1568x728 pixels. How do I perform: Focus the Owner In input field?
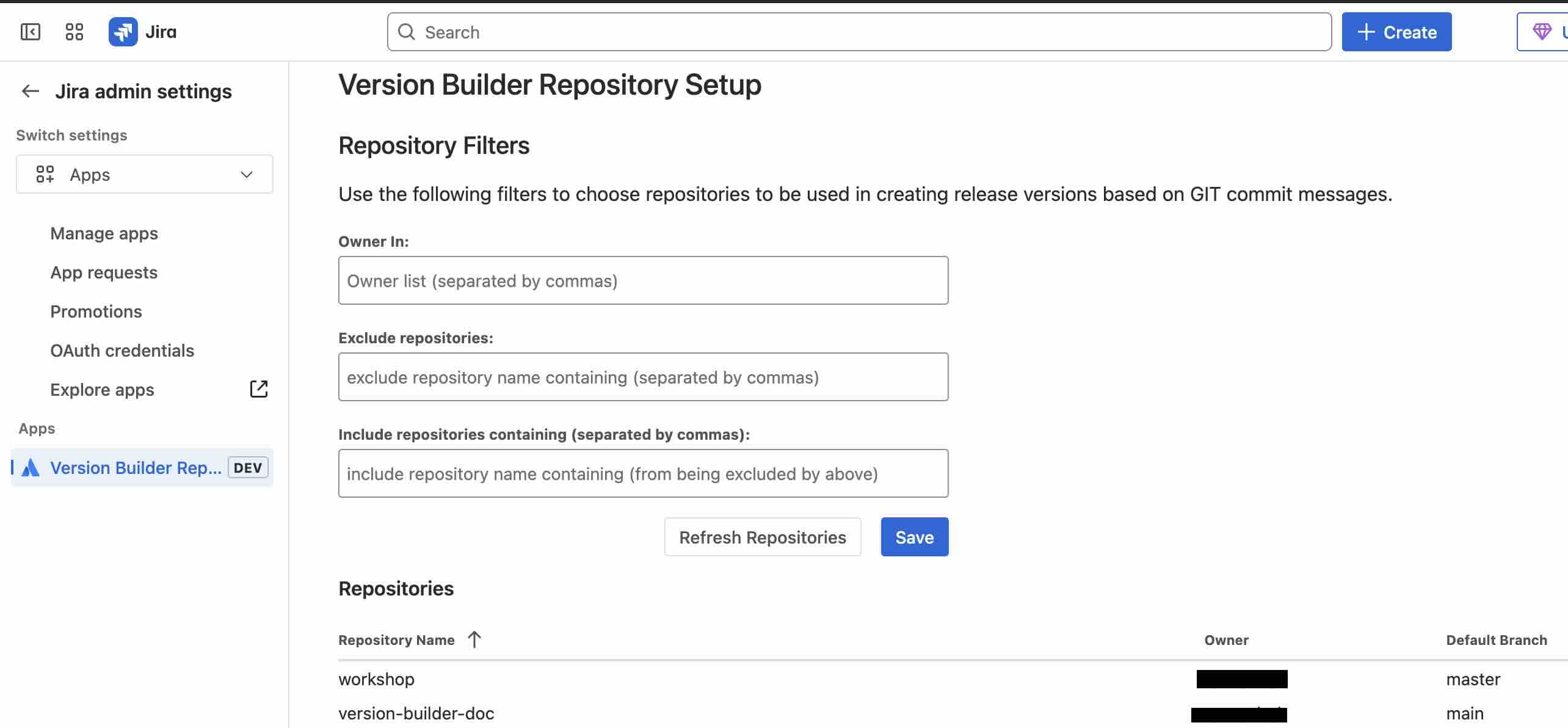pyautogui.click(x=644, y=280)
